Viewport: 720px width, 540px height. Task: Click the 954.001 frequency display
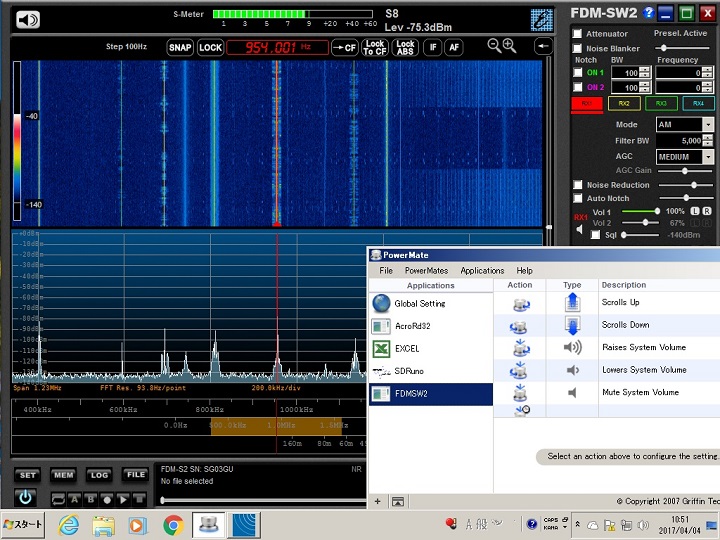(x=277, y=47)
